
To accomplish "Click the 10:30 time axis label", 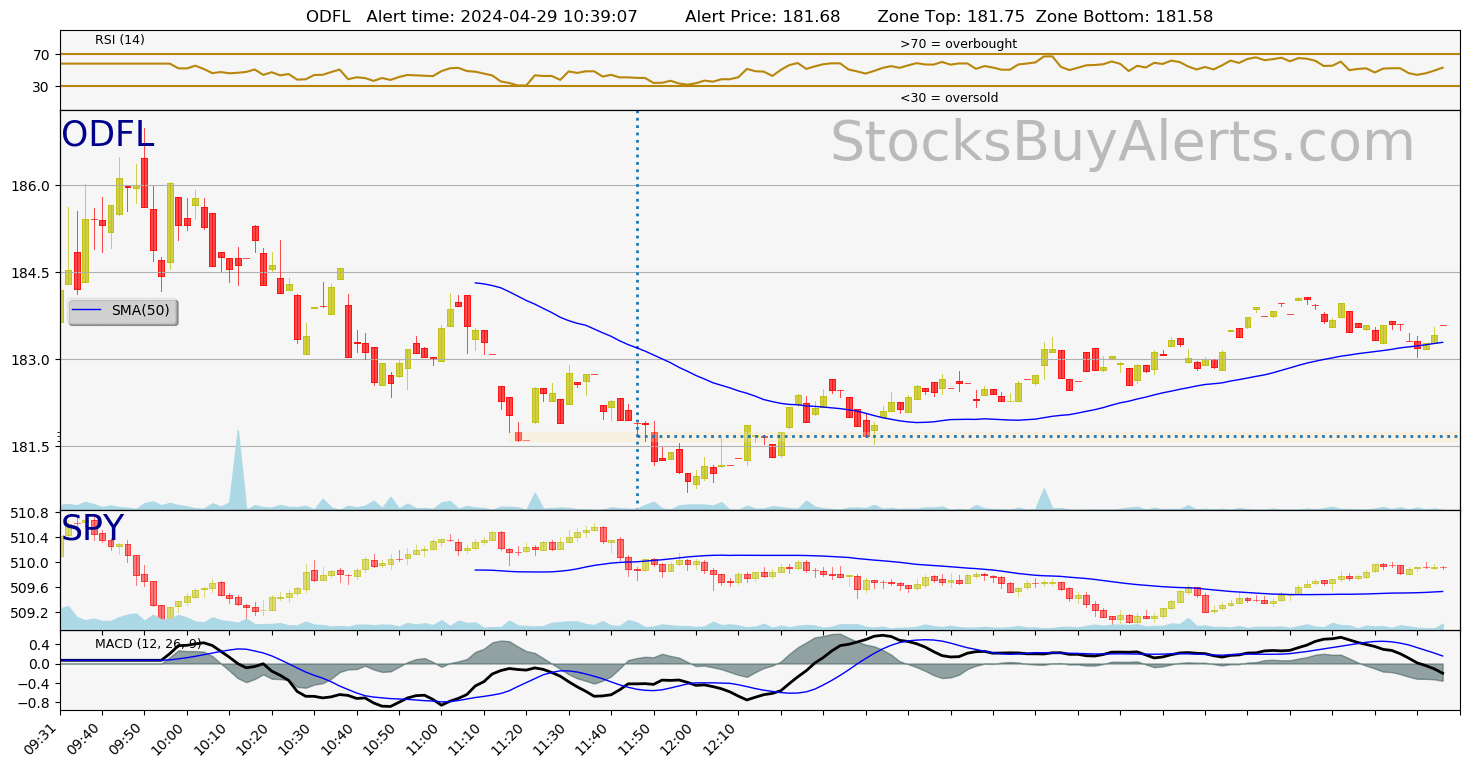I will tap(296, 737).
